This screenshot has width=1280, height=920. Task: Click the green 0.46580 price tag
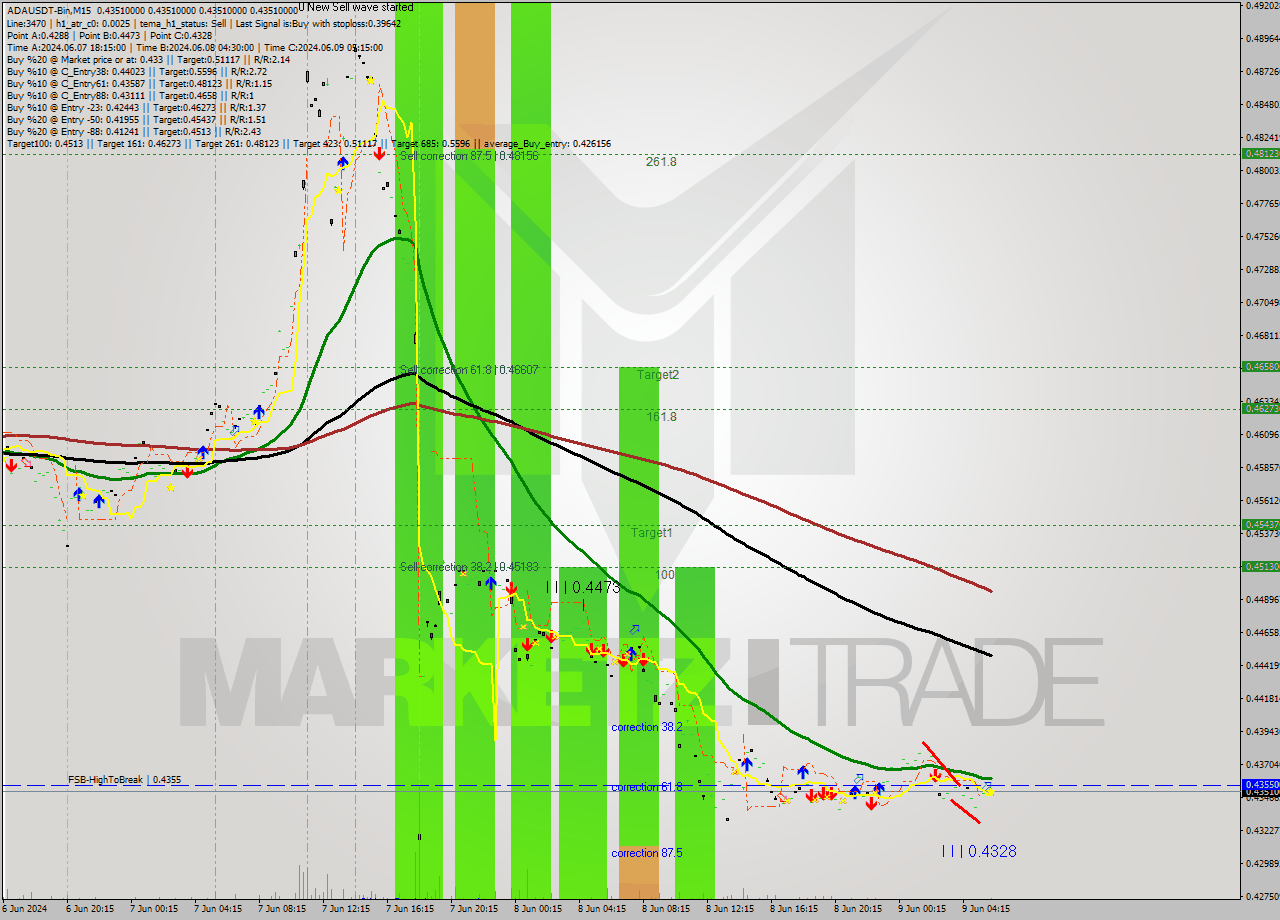[1260, 367]
